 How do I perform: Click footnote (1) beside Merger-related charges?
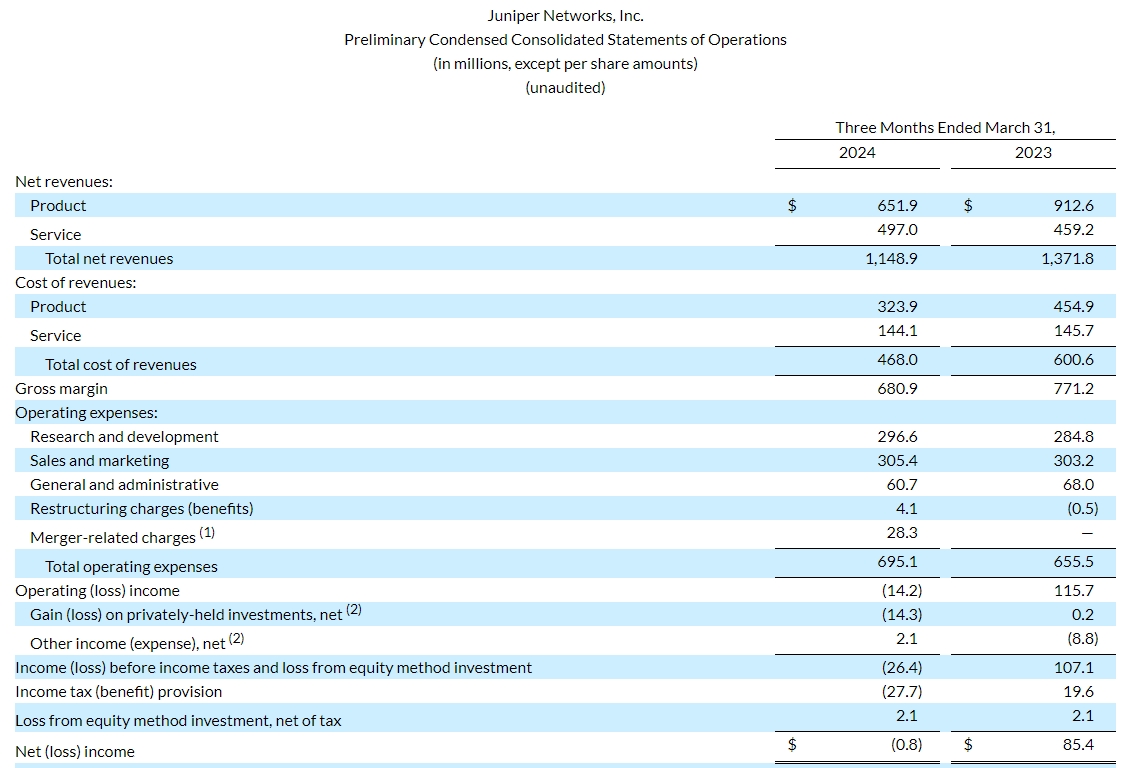pos(207,533)
